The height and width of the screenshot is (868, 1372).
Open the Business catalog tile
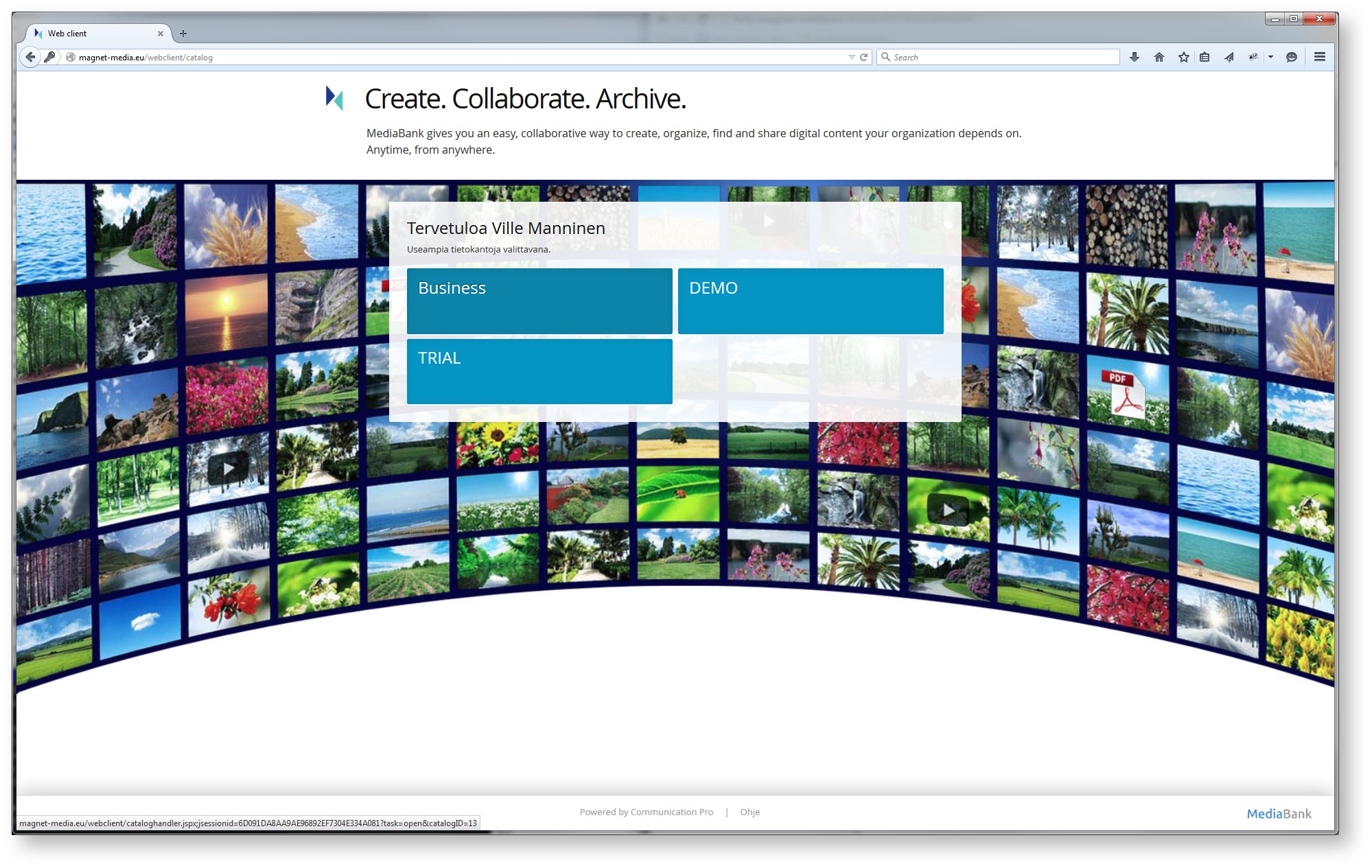pos(539,301)
